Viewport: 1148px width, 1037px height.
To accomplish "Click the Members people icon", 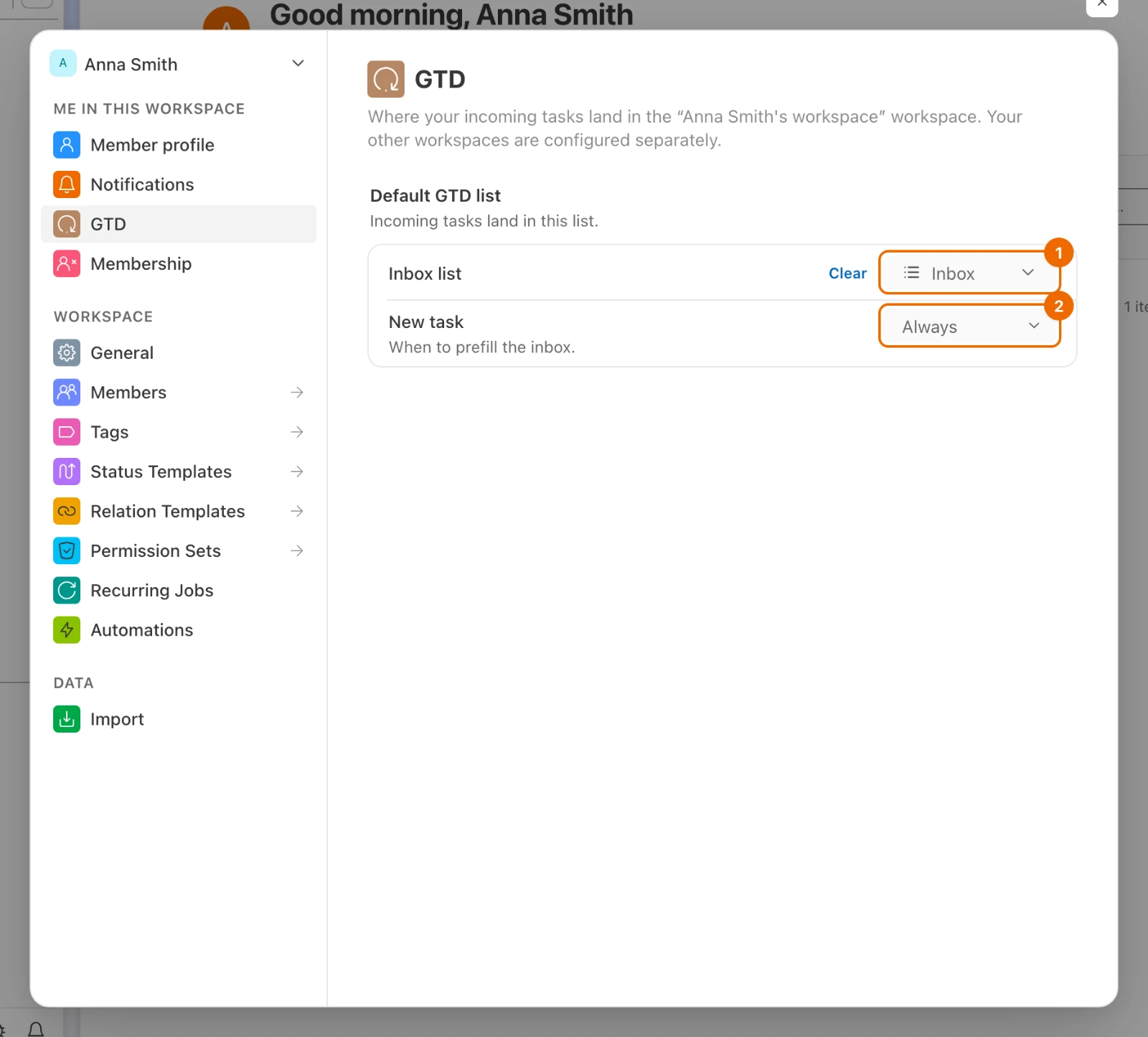I will 67,393.
